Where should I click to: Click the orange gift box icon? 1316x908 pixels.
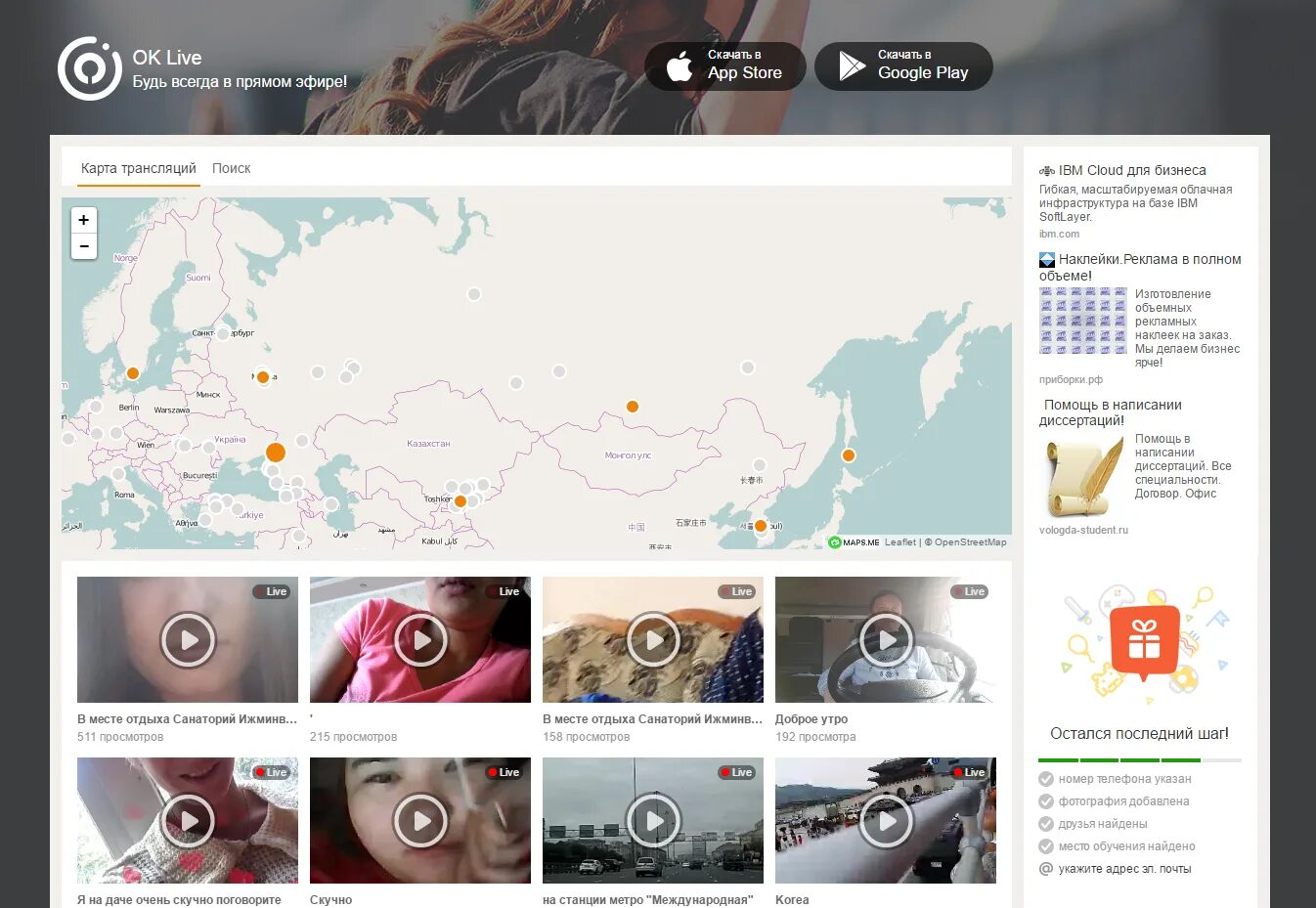(1144, 642)
